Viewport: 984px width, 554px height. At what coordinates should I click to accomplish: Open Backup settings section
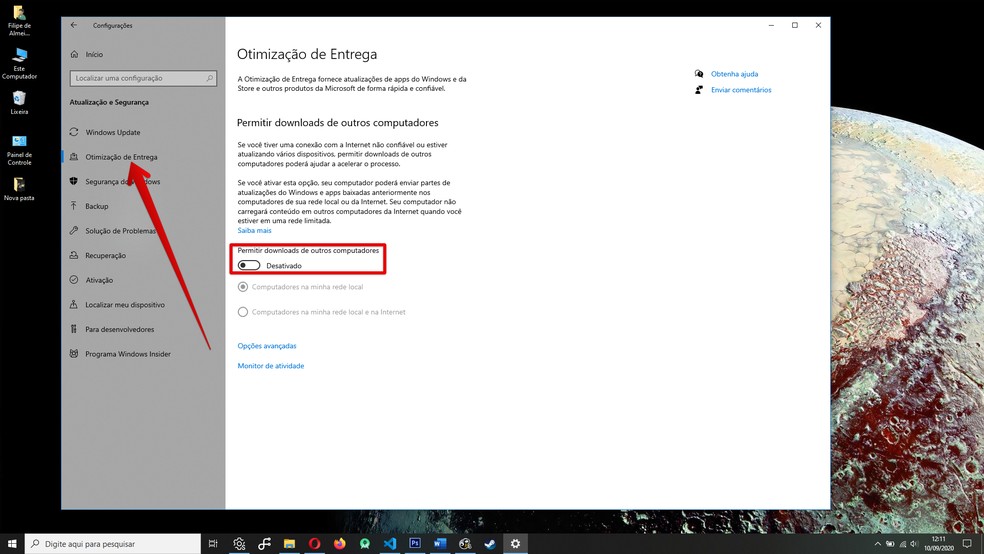(x=97, y=206)
